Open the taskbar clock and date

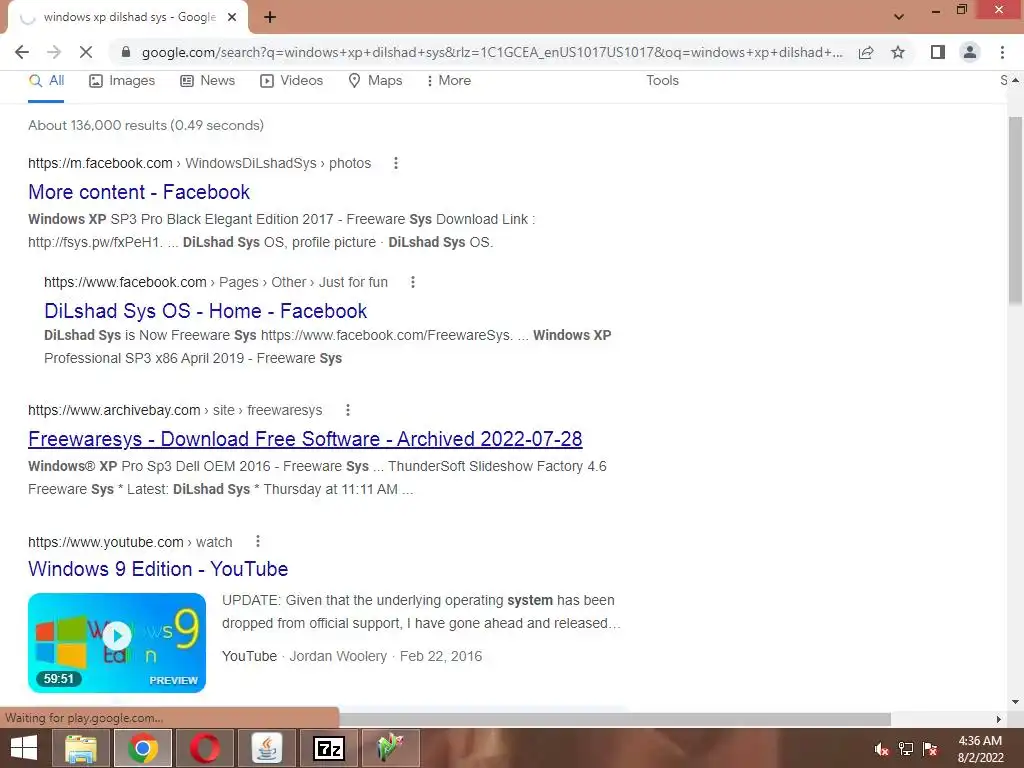coord(980,749)
